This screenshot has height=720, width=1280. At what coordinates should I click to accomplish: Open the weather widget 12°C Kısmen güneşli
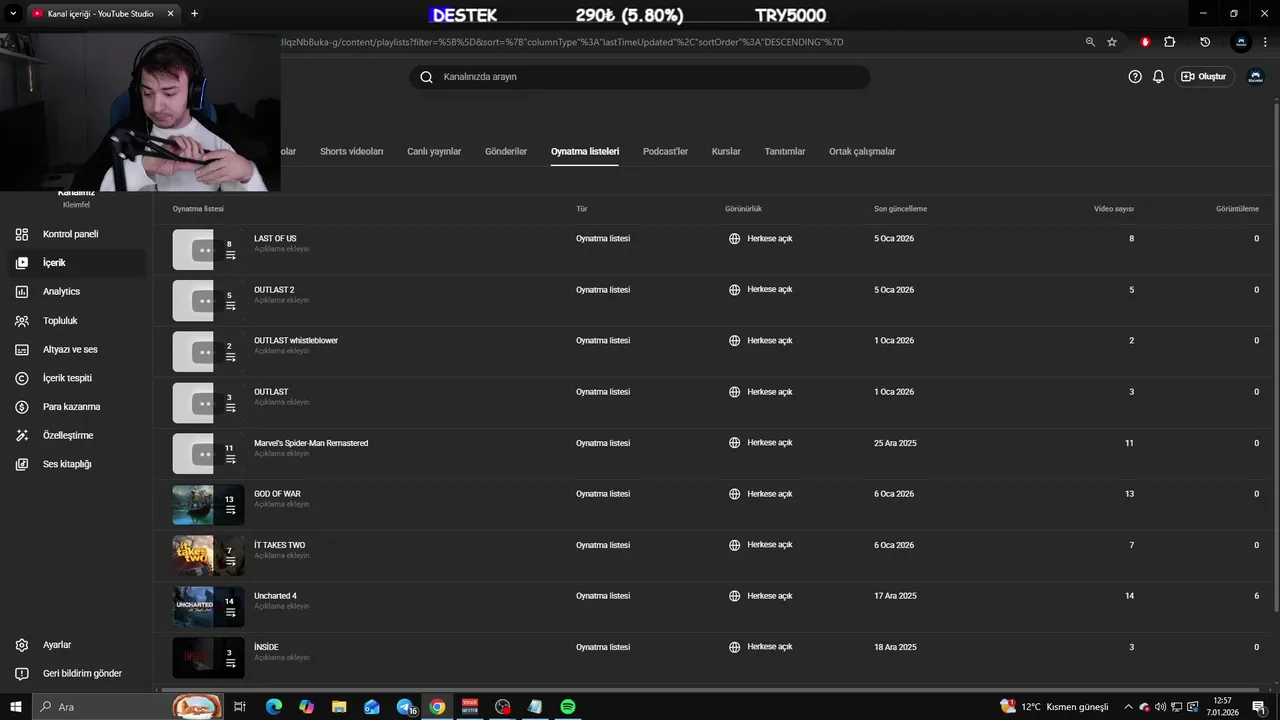click(x=1054, y=707)
